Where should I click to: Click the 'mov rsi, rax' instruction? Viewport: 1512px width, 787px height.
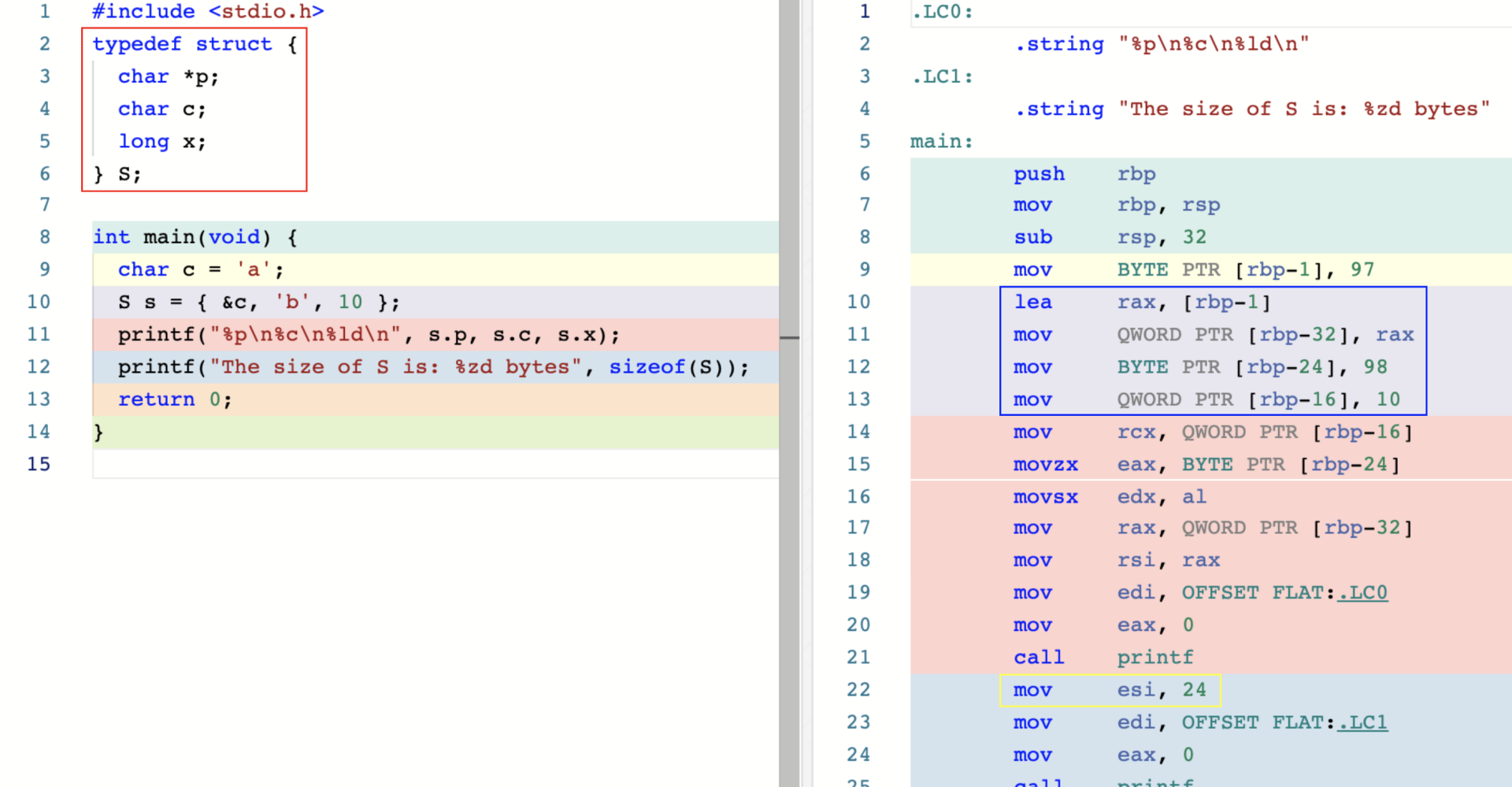click(1117, 560)
